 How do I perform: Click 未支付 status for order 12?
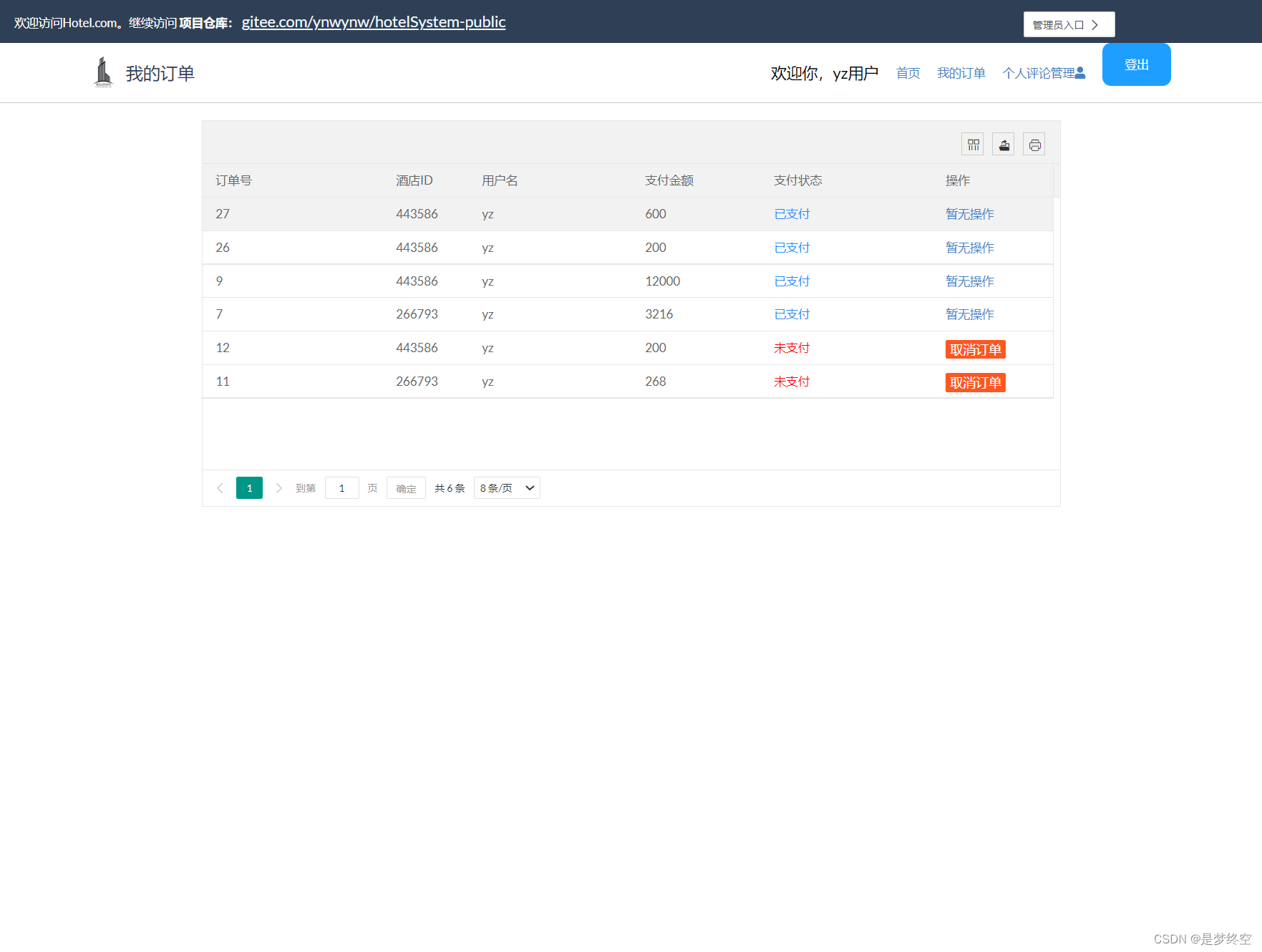[x=792, y=348]
